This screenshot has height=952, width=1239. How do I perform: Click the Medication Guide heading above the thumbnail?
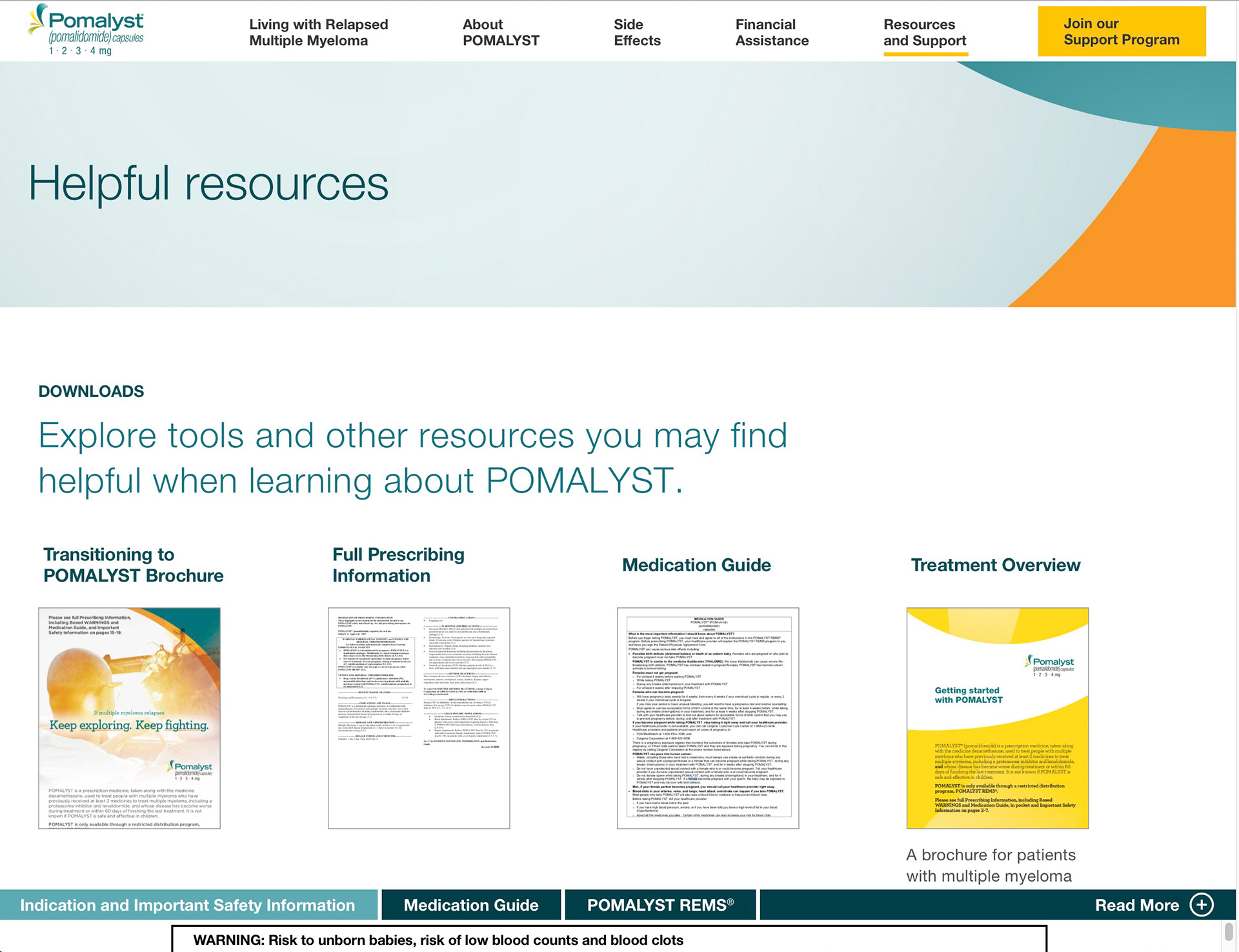click(696, 565)
